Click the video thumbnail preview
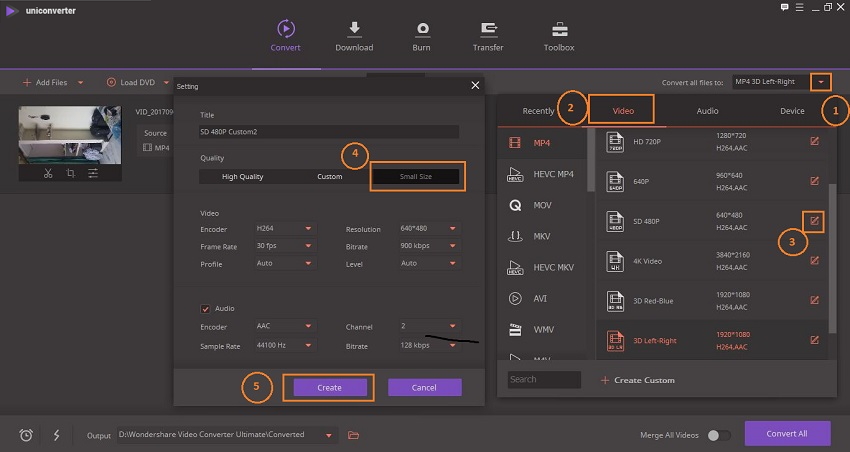850x452 pixels. pyautogui.click(x=70, y=135)
